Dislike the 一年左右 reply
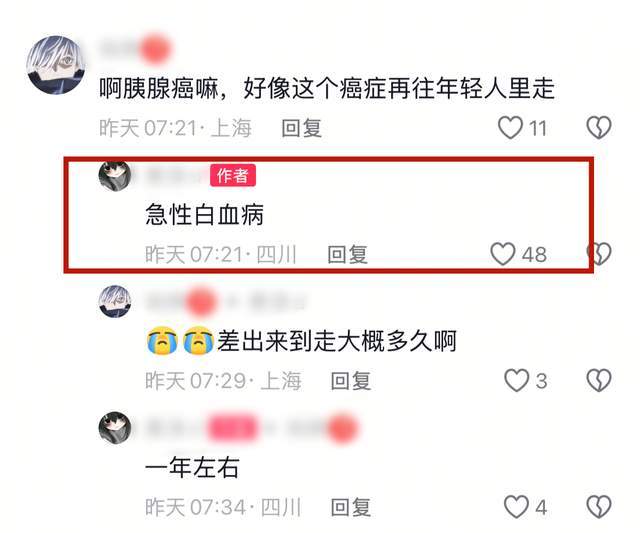 599,507
